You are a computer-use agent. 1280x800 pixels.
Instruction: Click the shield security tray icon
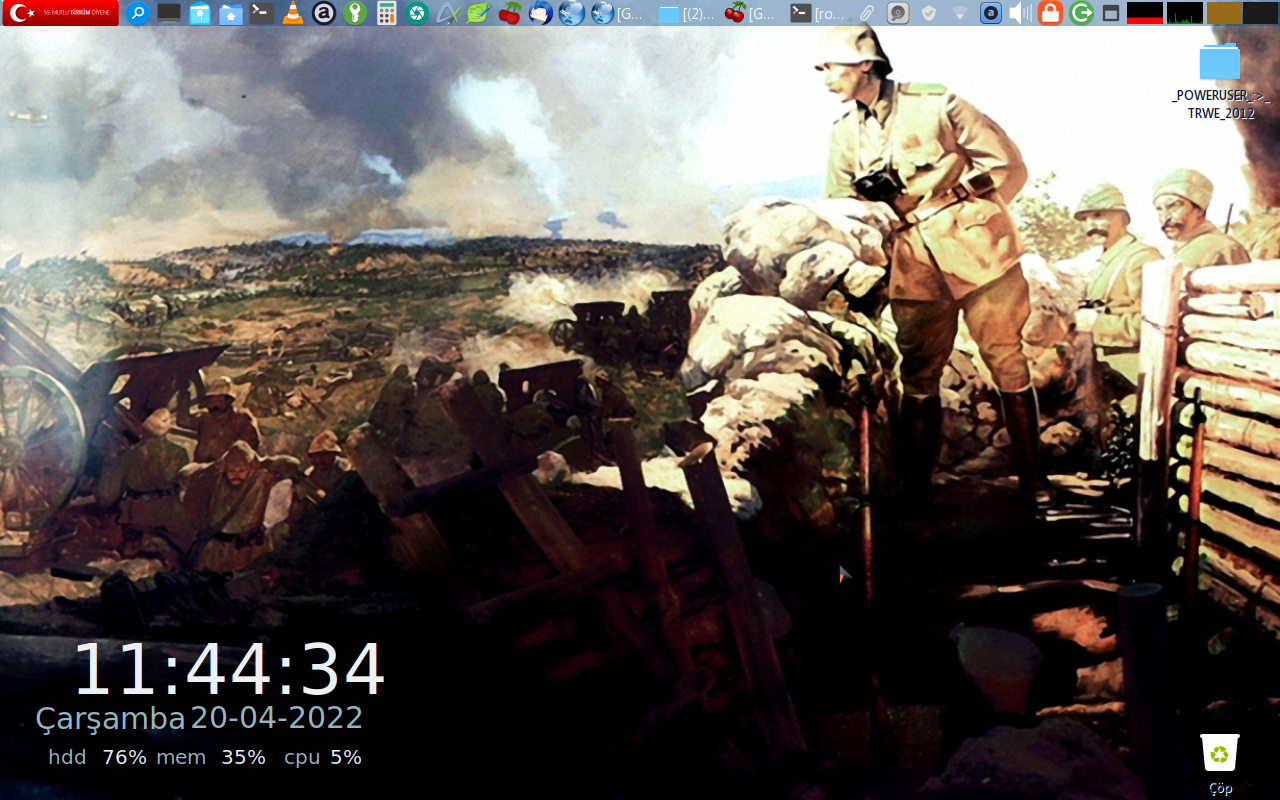click(929, 13)
